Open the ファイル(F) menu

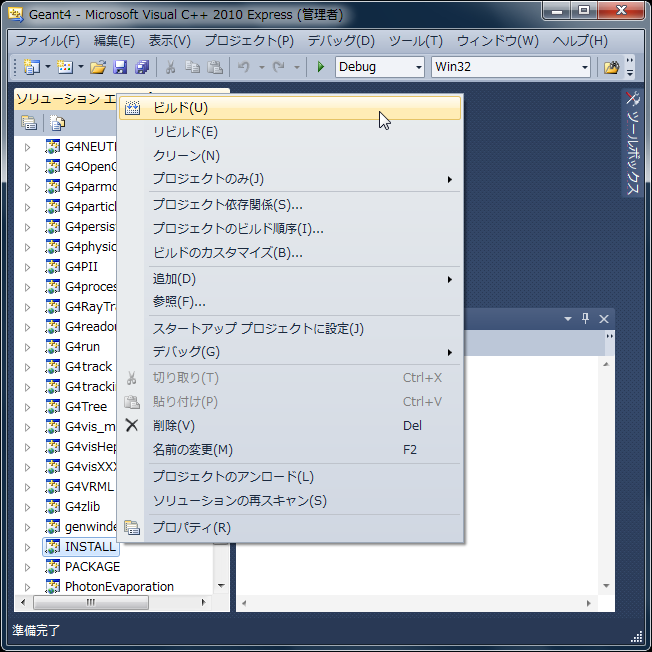coord(47,41)
